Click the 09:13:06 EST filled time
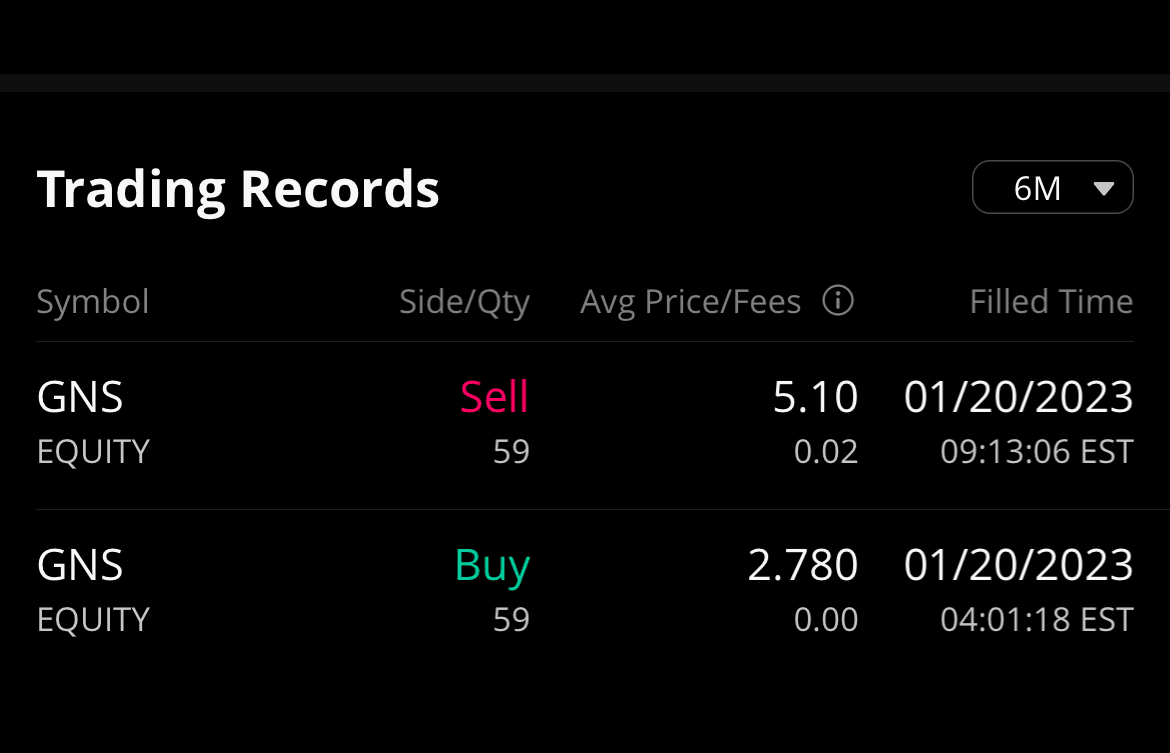The image size is (1170, 753). coord(1037,452)
